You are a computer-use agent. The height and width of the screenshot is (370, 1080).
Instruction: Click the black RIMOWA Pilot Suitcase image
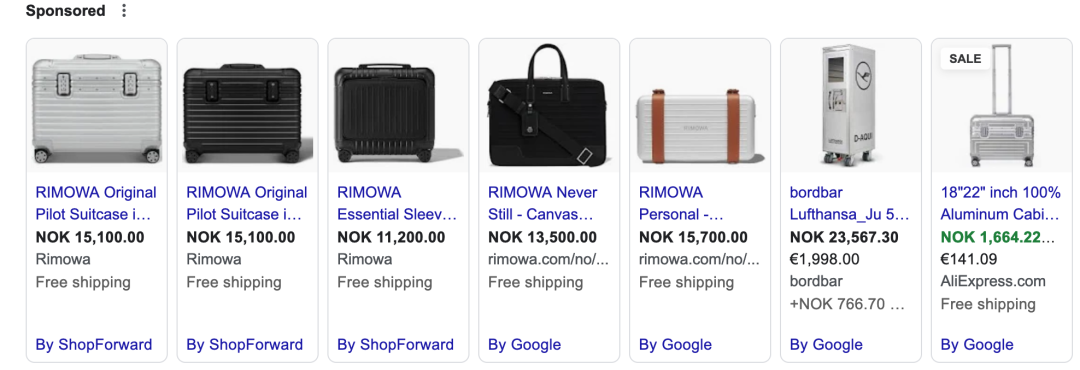247,105
